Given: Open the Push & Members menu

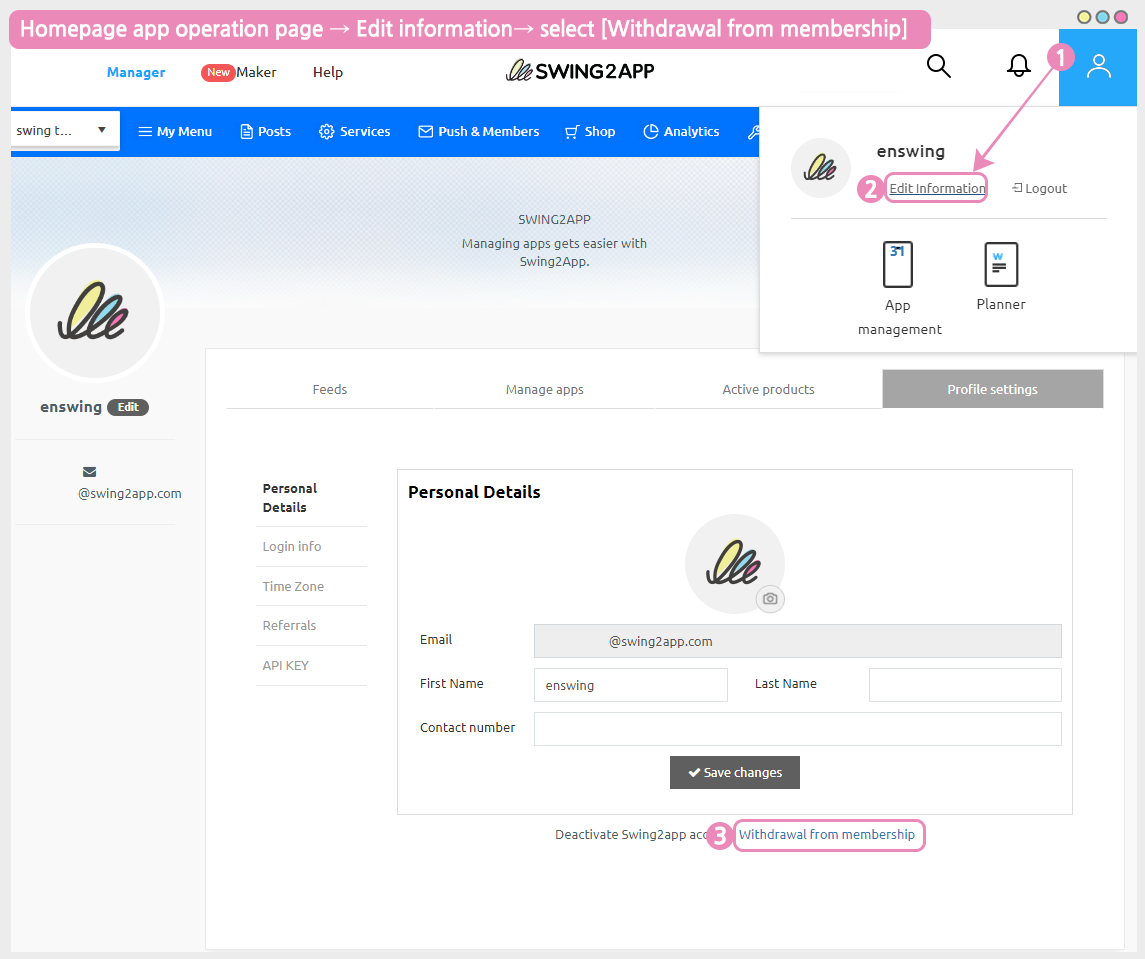Looking at the screenshot, I should click(x=479, y=132).
